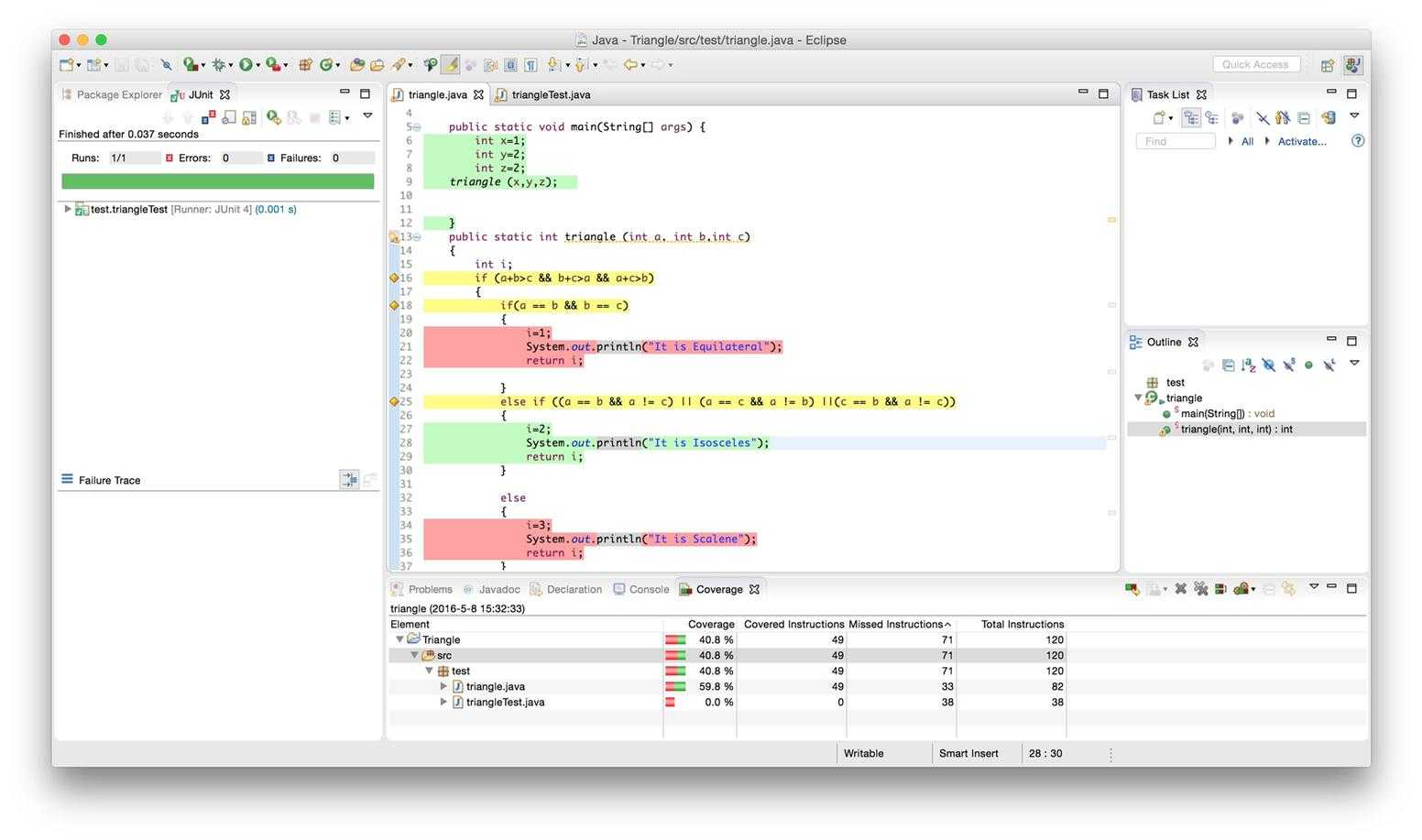Click the Run Last Tool external tools icon
The image size is (1422, 840).
[272, 64]
